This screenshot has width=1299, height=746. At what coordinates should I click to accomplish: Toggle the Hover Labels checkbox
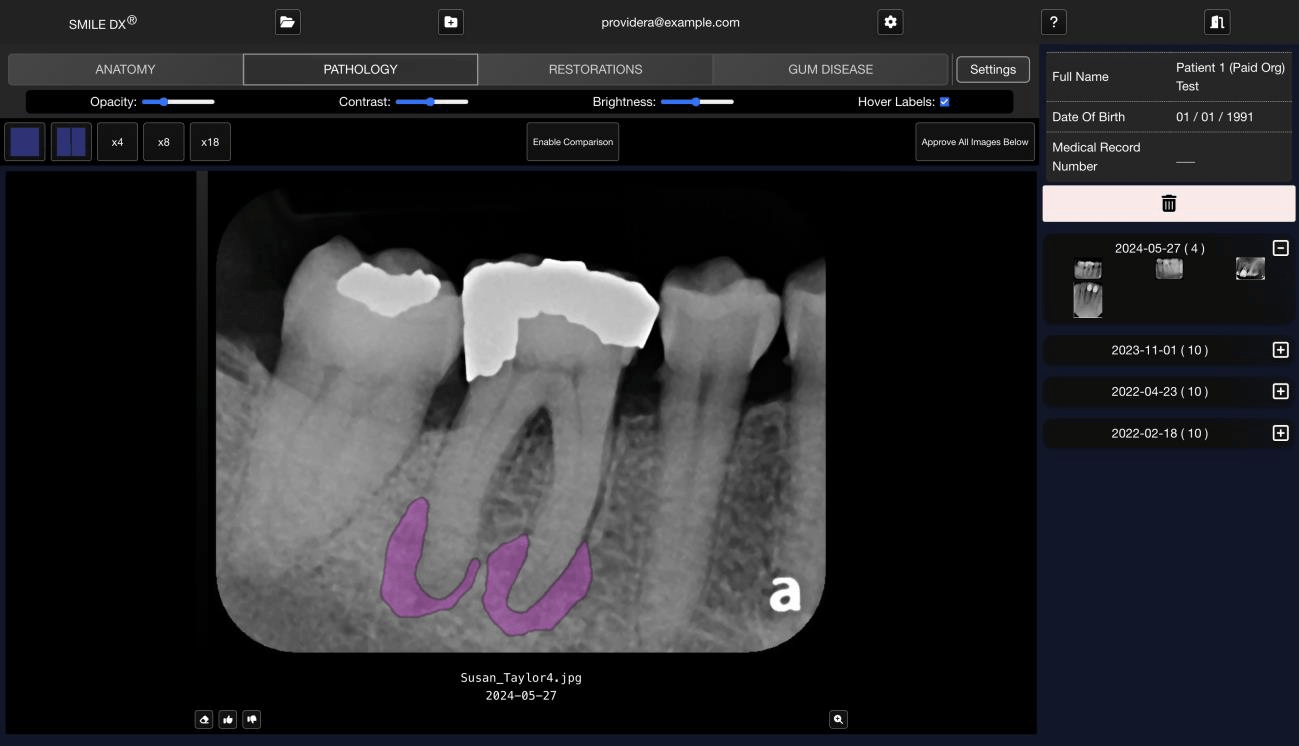pos(944,102)
